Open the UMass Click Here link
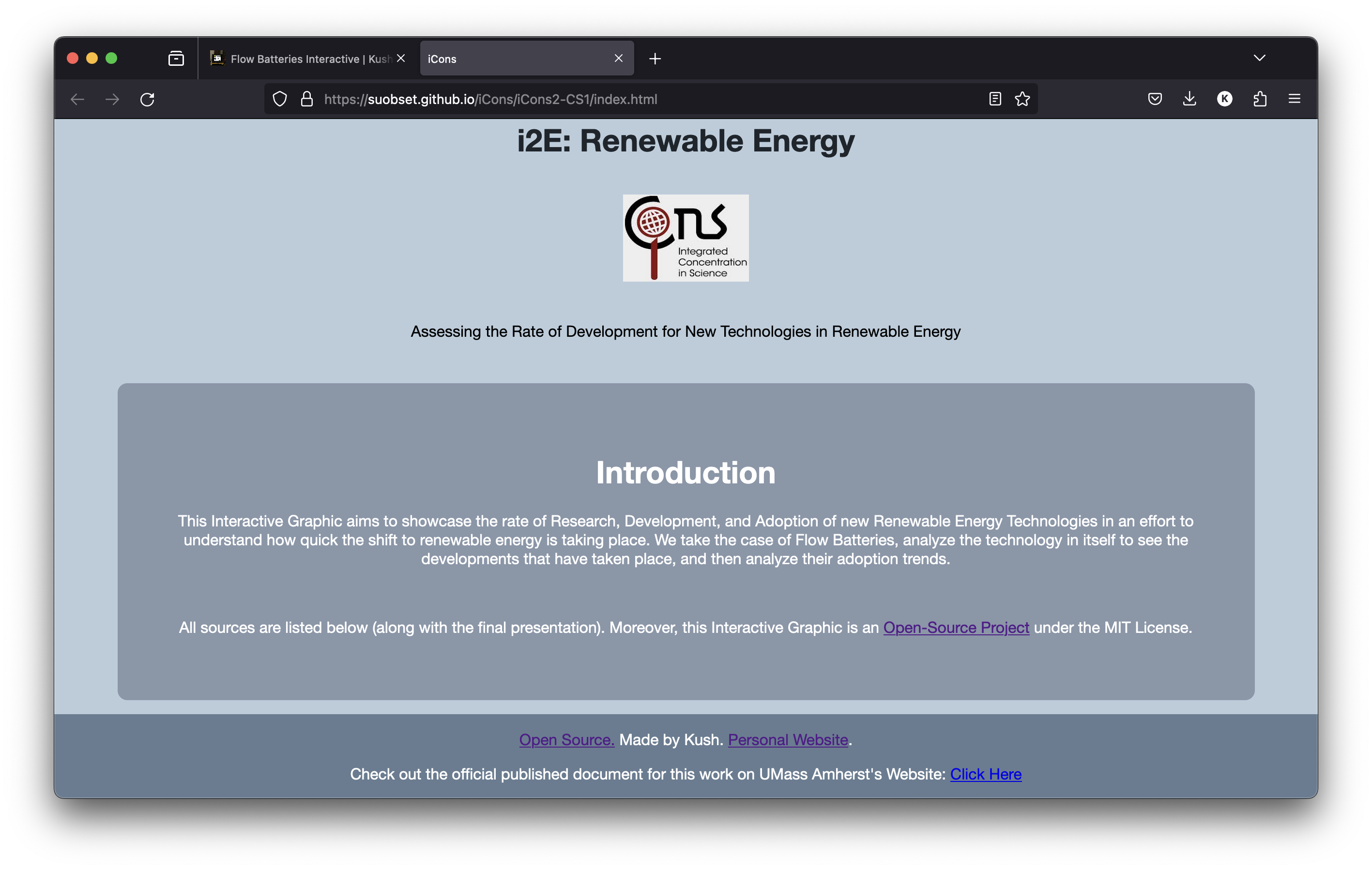 (x=986, y=774)
